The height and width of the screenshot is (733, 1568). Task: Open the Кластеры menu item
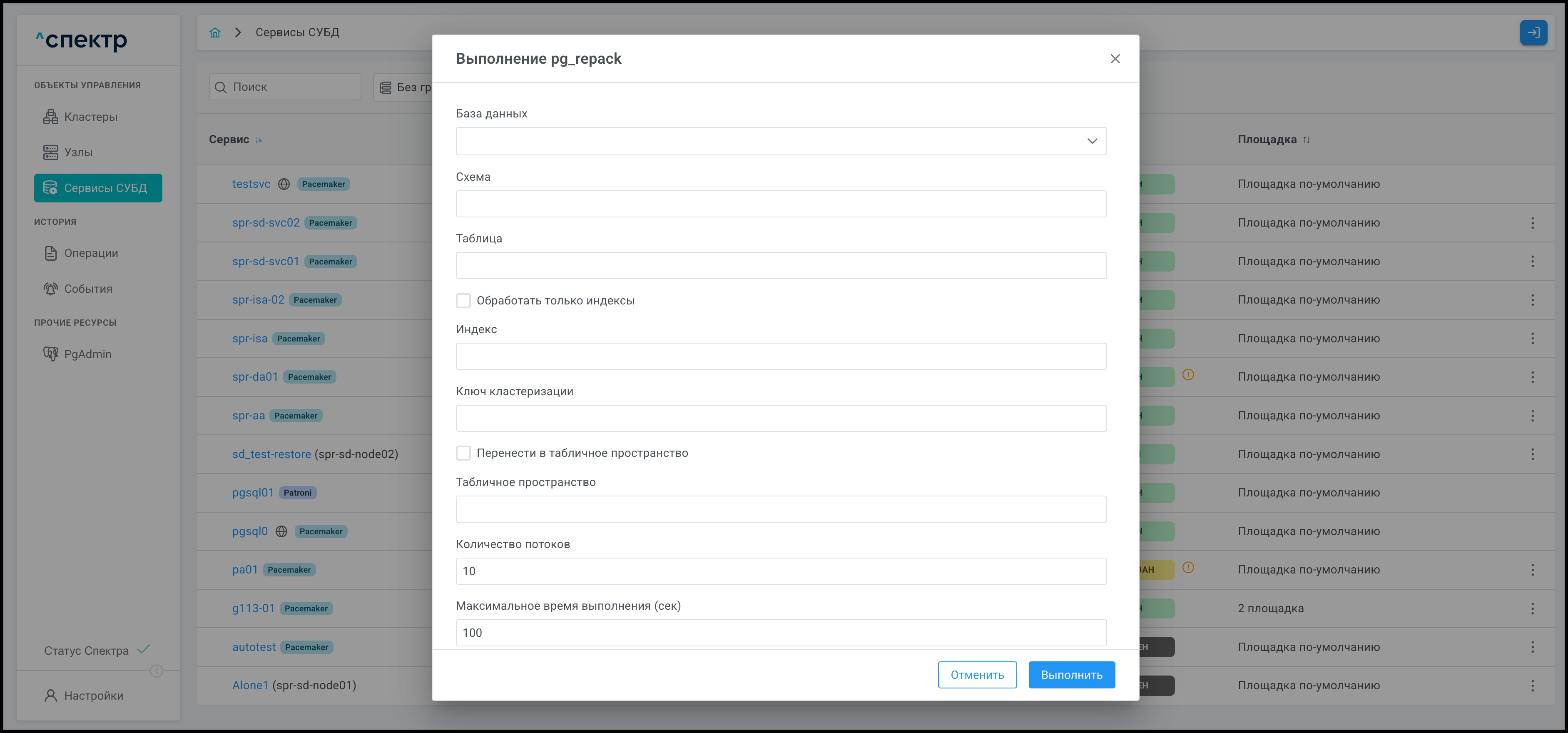tap(91, 116)
